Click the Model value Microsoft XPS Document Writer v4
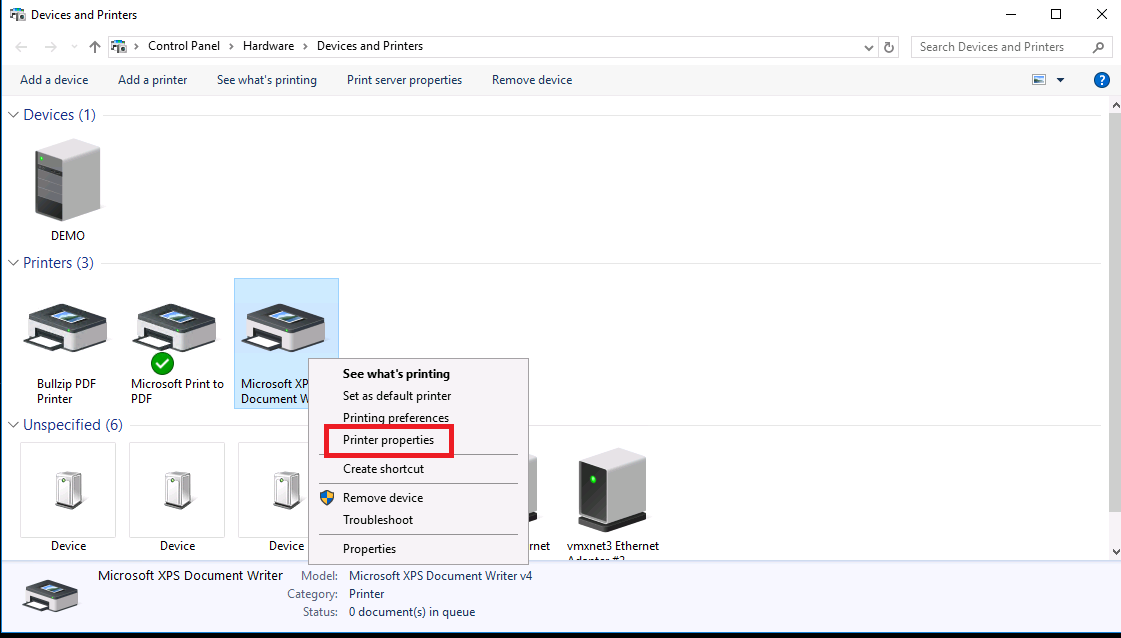This screenshot has width=1121, height=638. [440, 576]
